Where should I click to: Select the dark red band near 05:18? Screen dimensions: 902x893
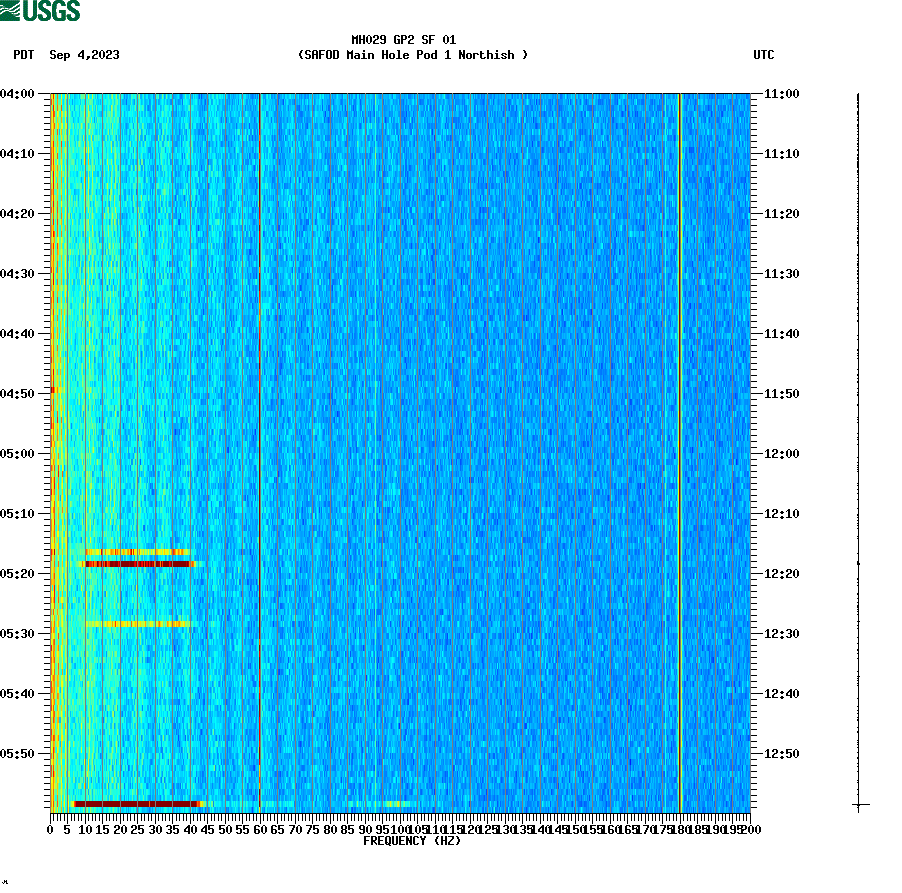click(135, 564)
